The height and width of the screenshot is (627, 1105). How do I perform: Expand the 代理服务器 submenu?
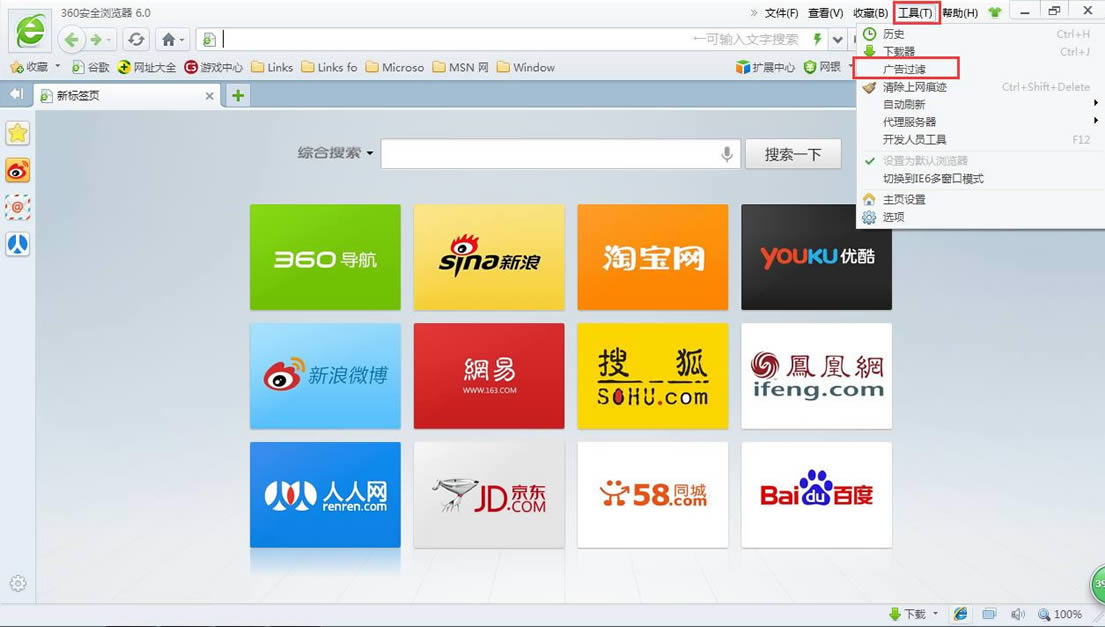click(x=980, y=121)
